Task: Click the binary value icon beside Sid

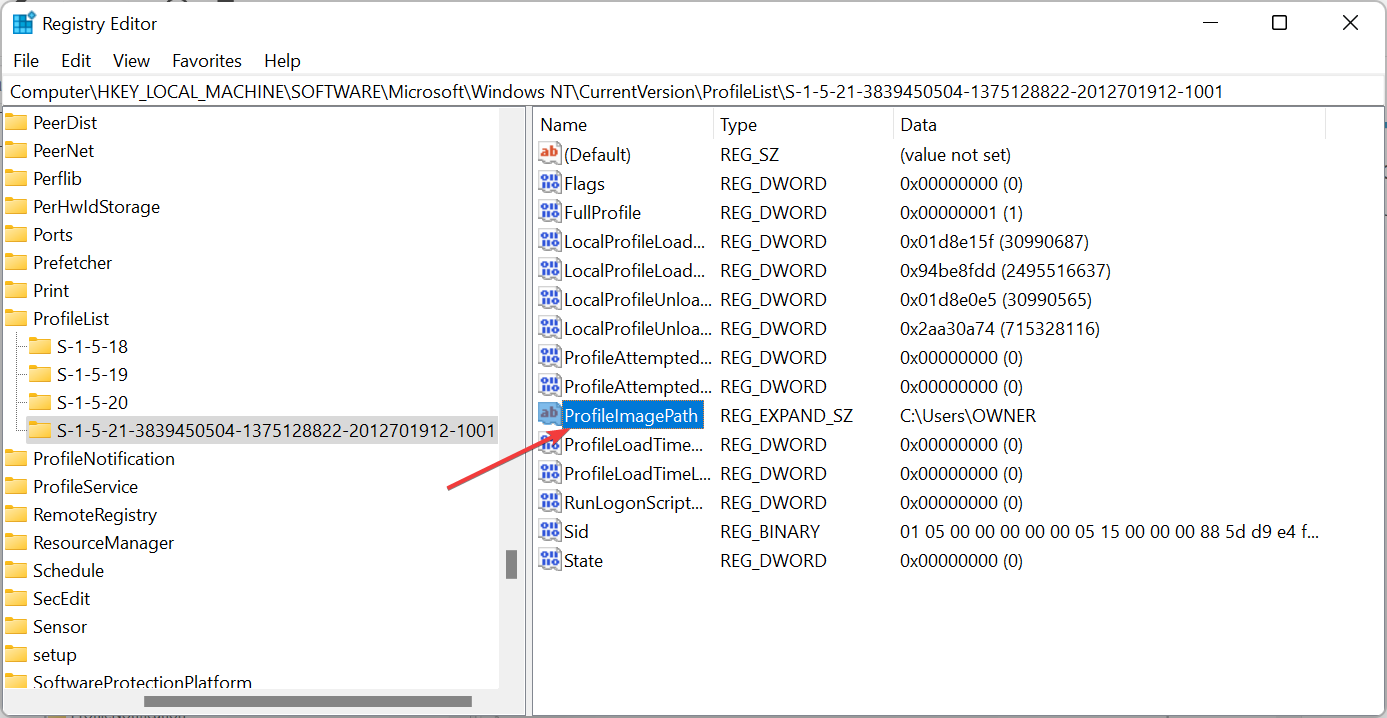Action: (550, 531)
